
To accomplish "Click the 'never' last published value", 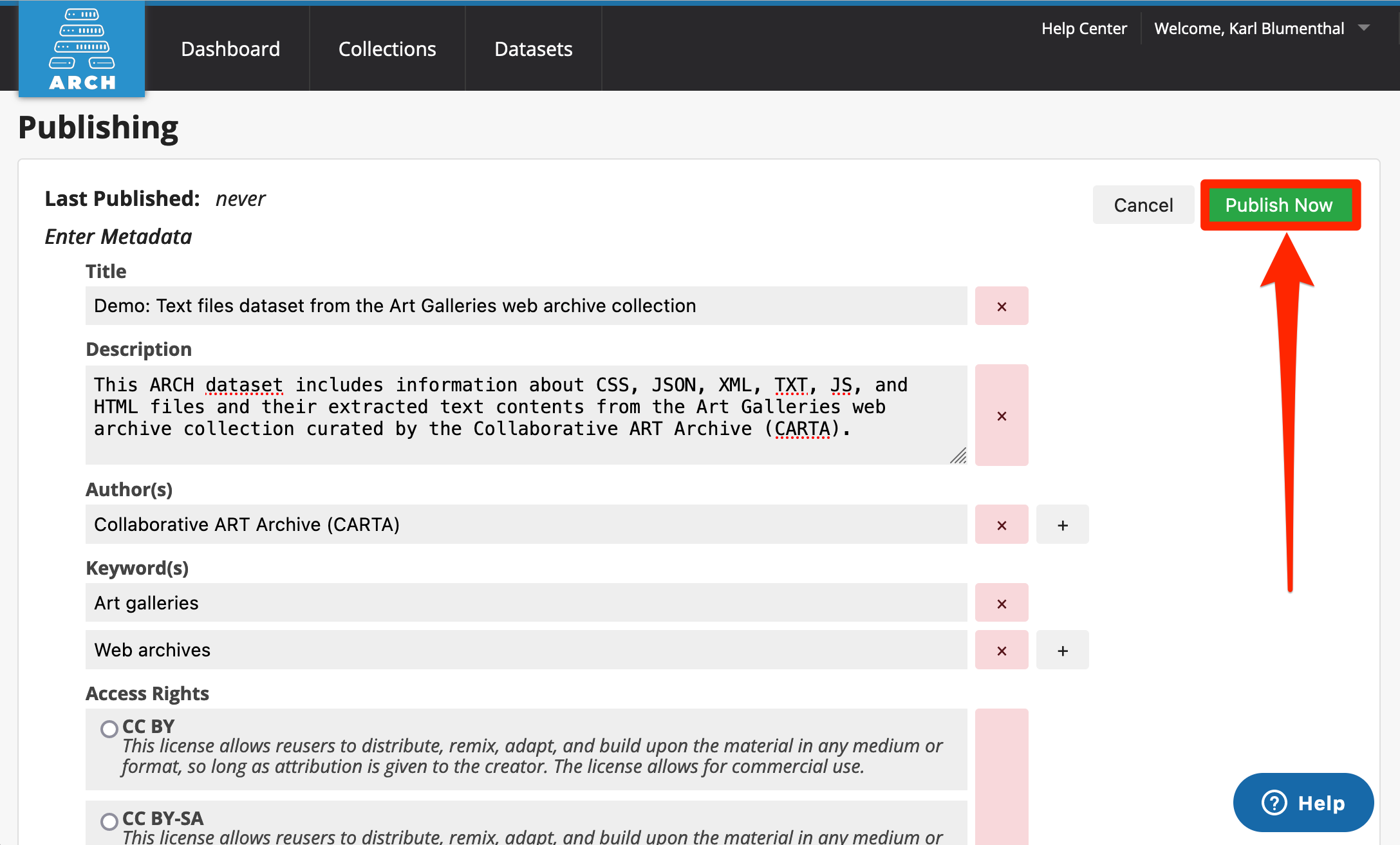I will pyautogui.click(x=240, y=199).
